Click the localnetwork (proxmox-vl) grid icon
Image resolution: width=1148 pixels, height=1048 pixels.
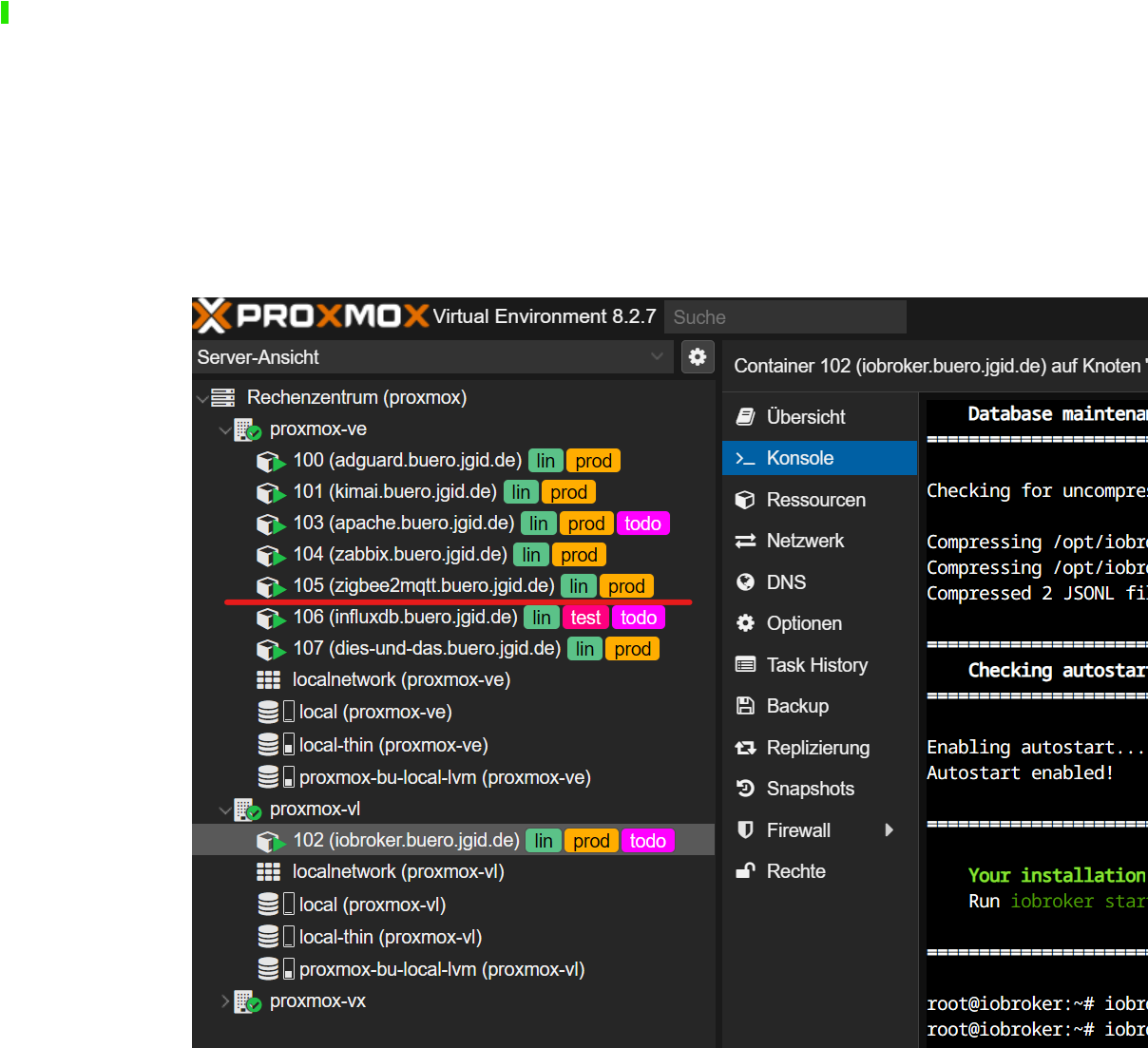coord(269,872)
